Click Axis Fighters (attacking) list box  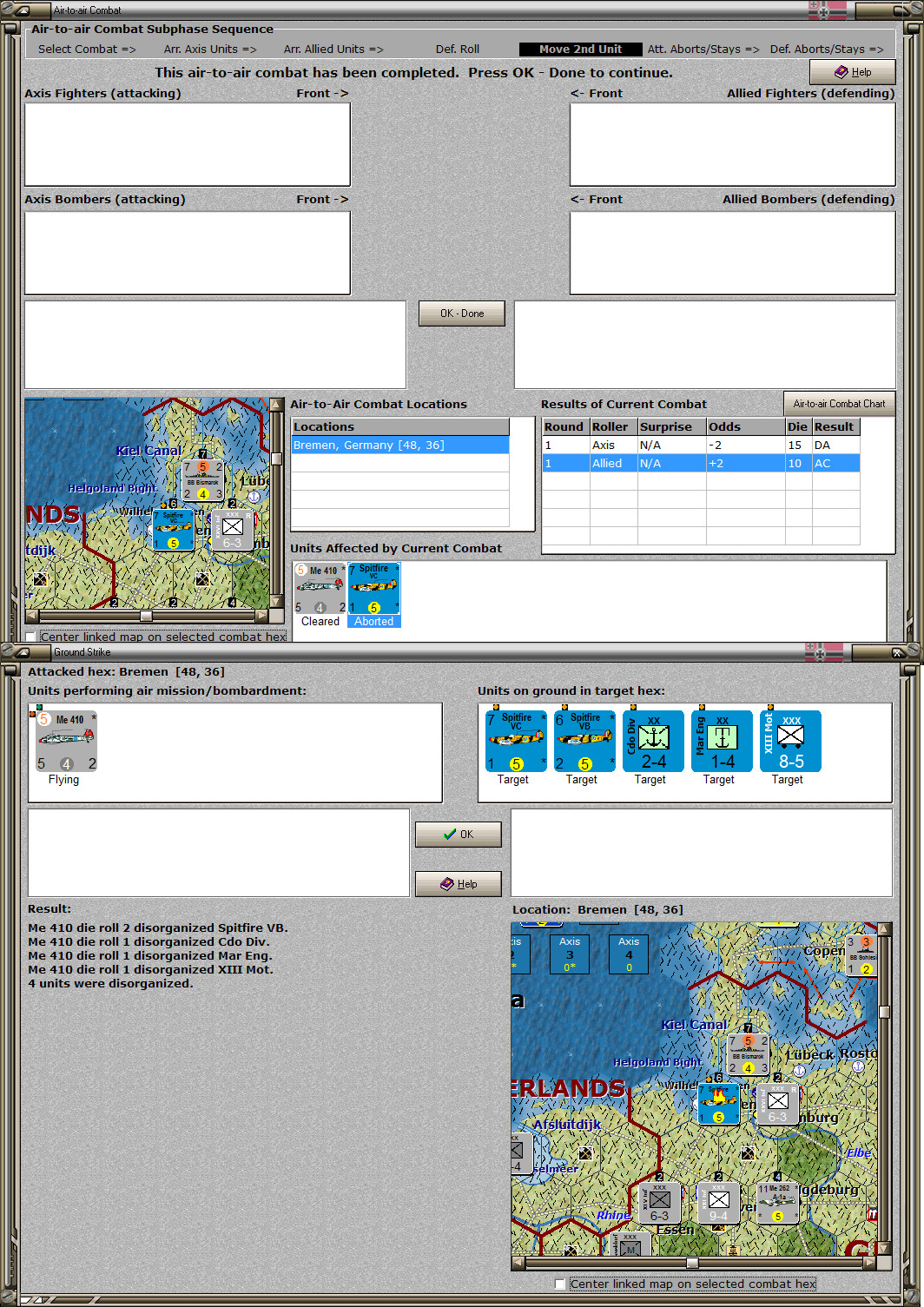pos(188,144)
